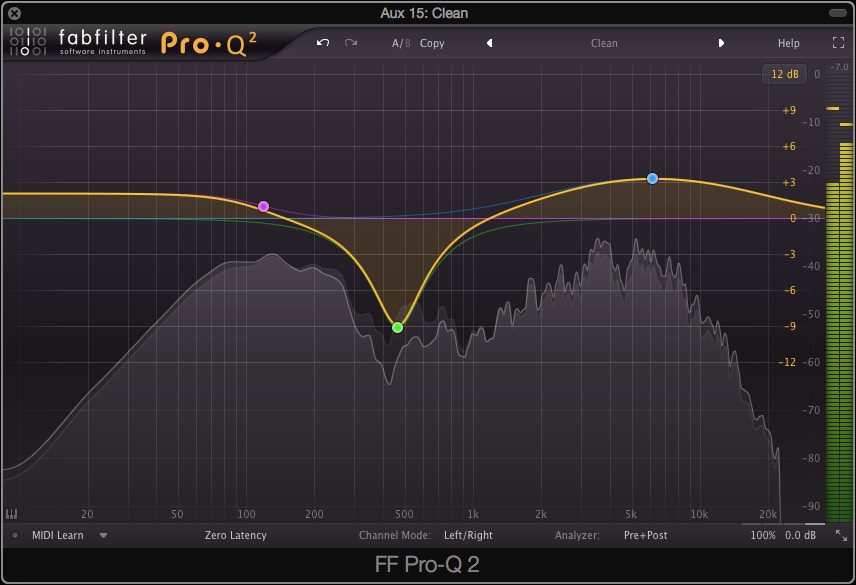
Task: Select the purple low shelf band node
Action: coord(263,206)
